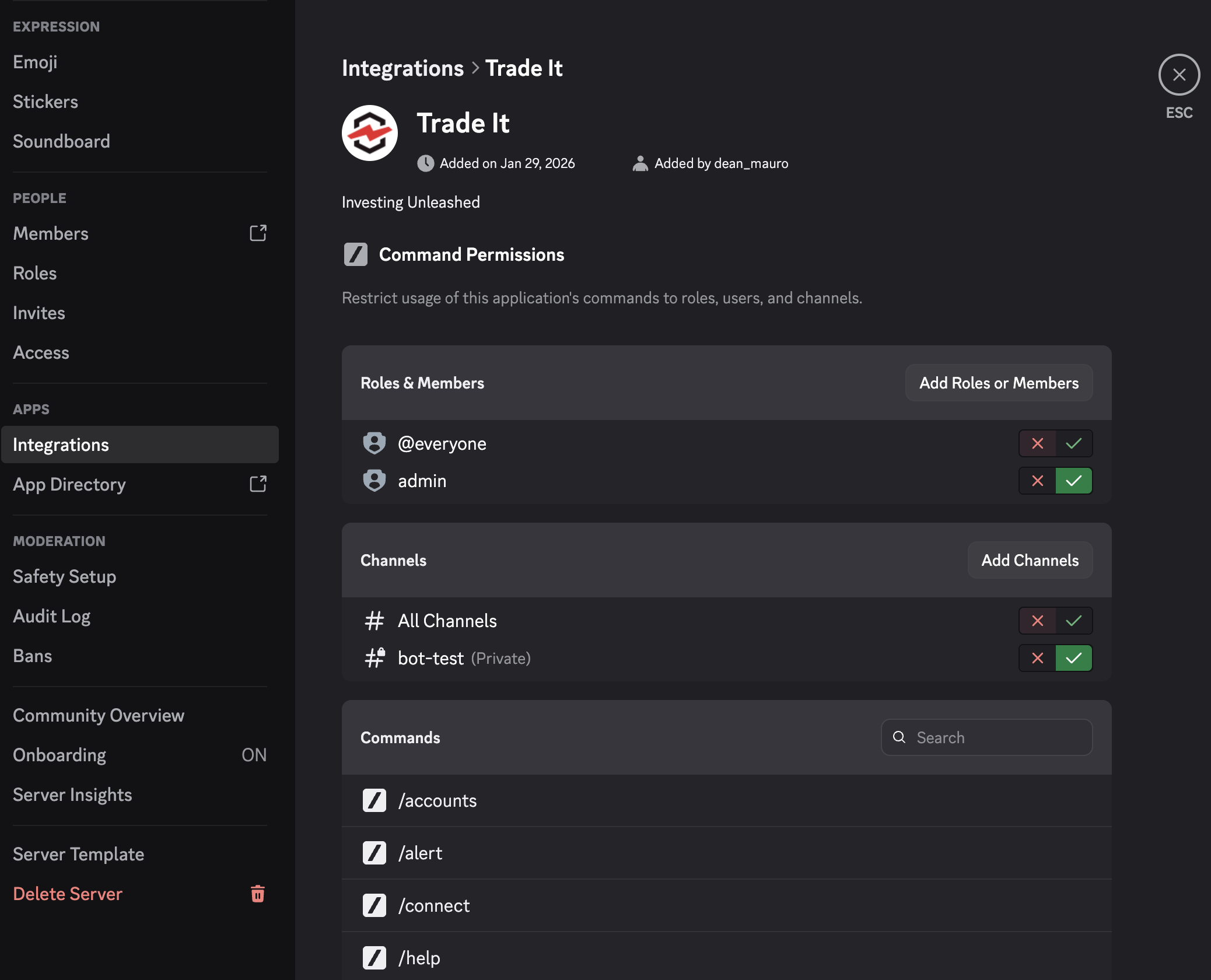Click the magnifier icon in Commands search

pyautogui.click(x=900, y=737)
